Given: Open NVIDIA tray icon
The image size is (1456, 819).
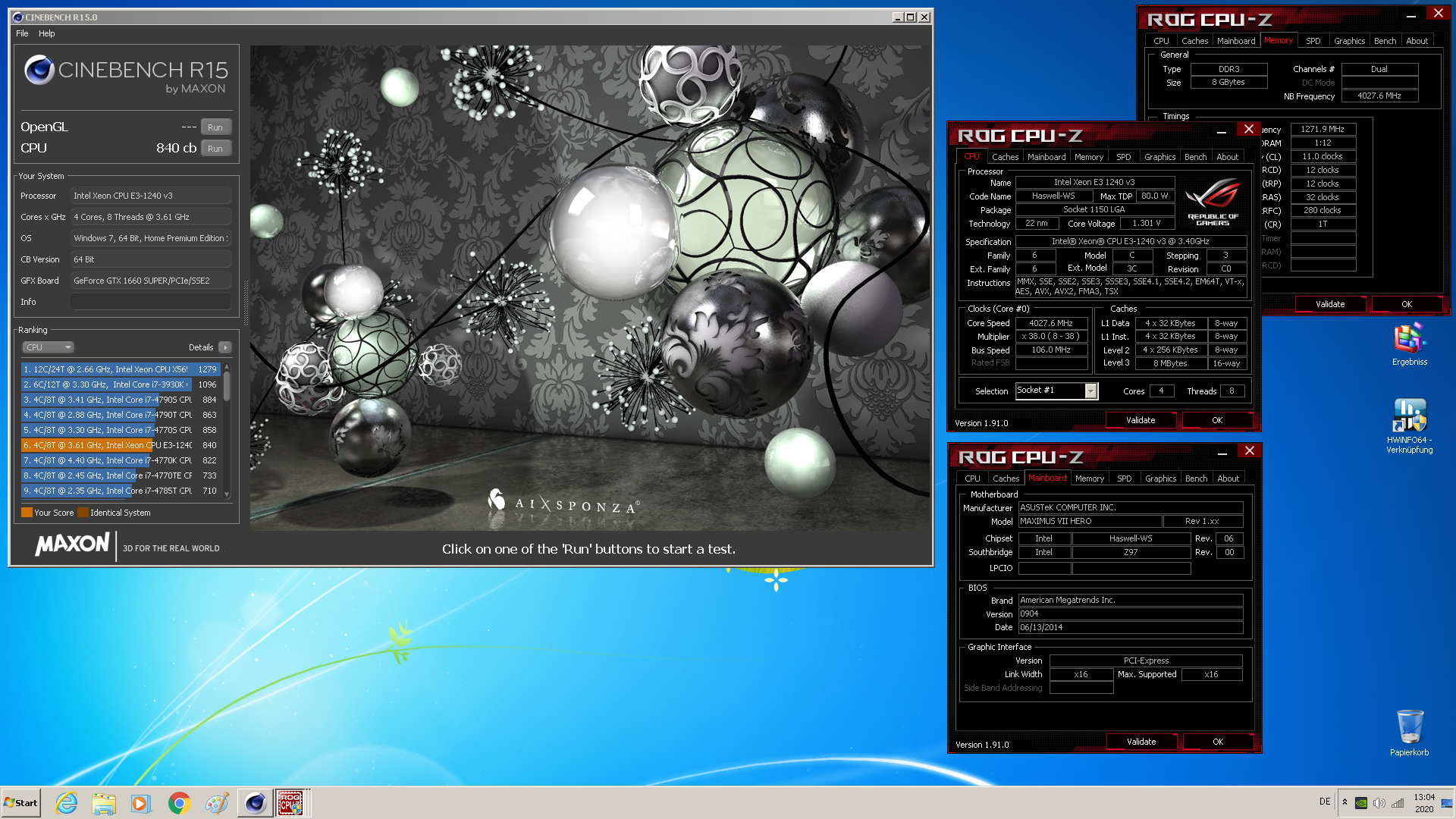Looking at the screenshot, I should 1361,803.
